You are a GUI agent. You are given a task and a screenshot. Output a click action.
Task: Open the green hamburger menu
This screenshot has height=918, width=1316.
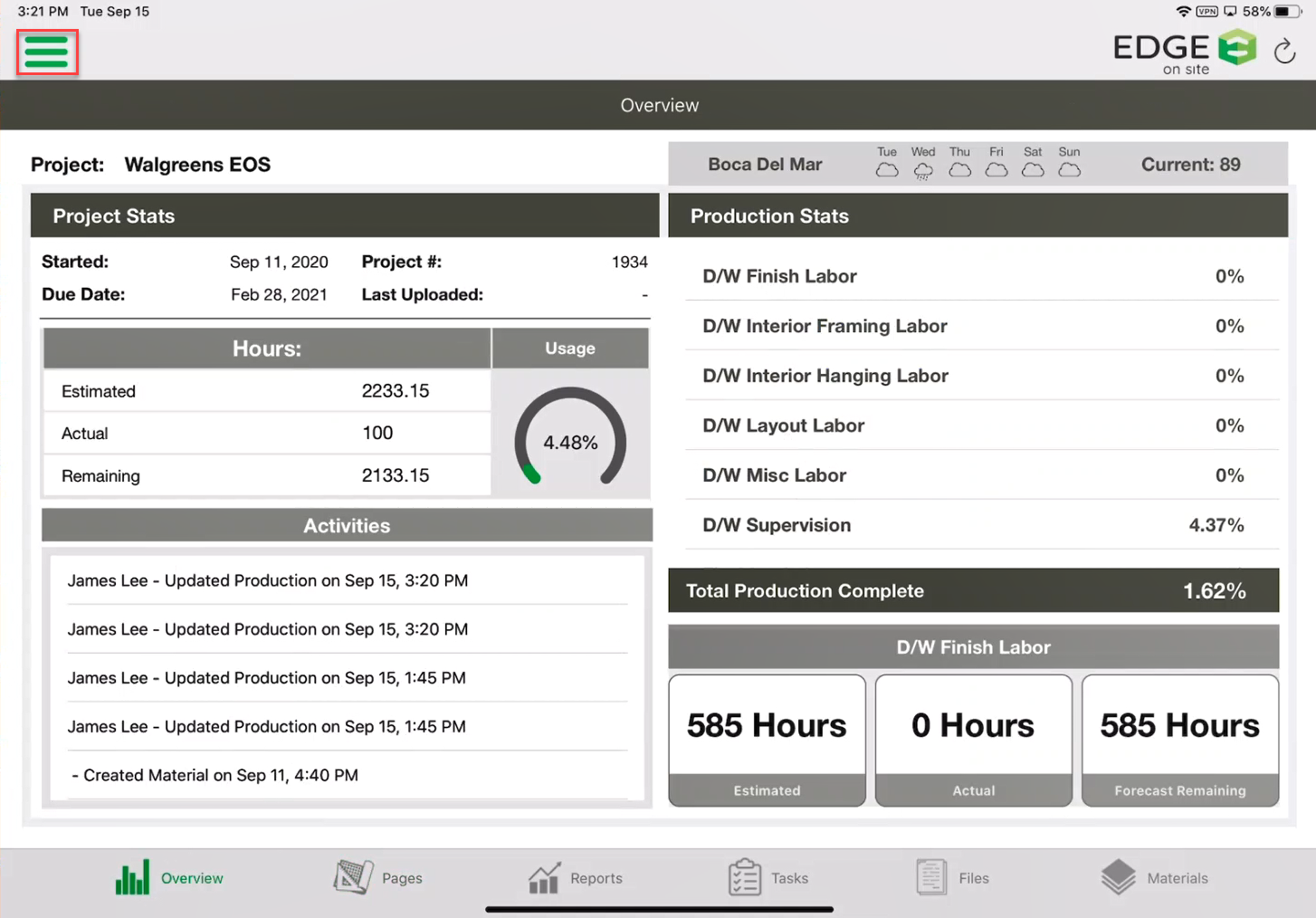pos(47,53)
